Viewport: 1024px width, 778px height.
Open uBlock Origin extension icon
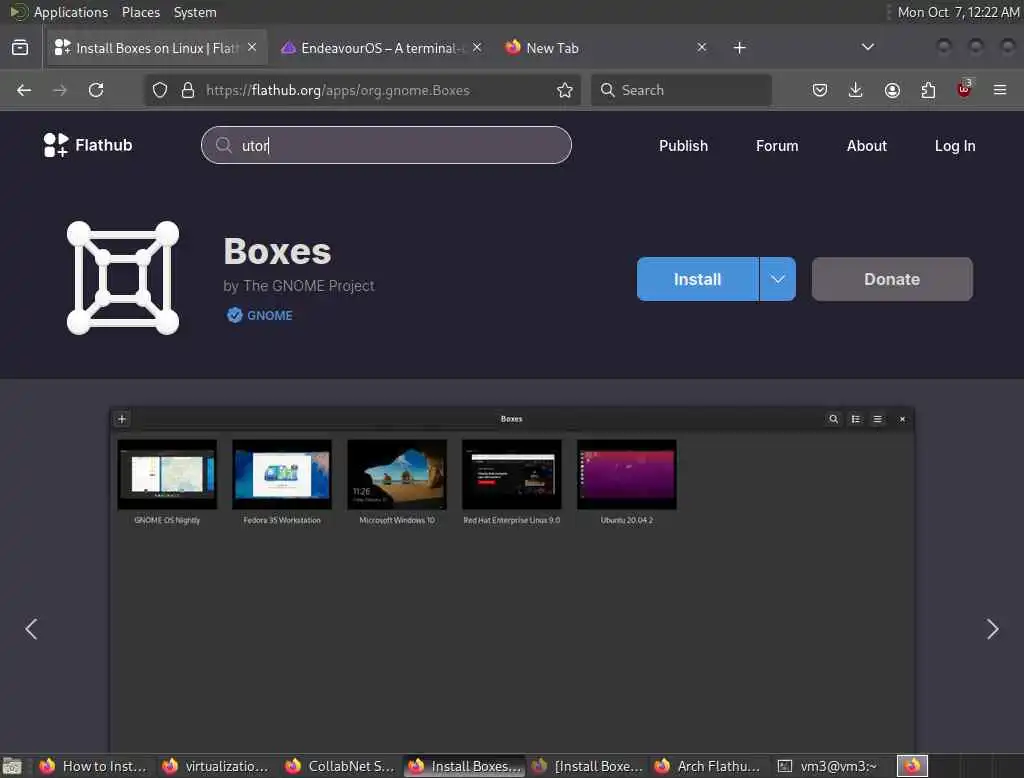pos(964,89)
